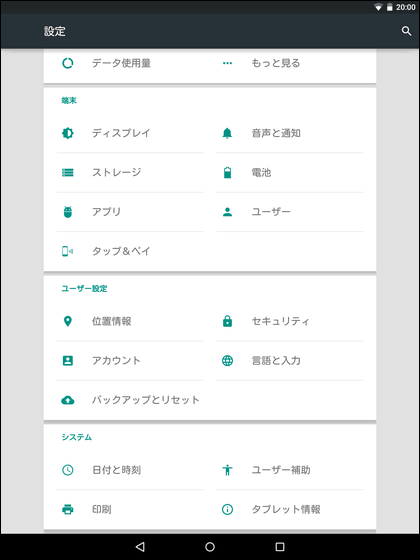
Task: Tap the search magnifier icon
Action: (406, 31)
